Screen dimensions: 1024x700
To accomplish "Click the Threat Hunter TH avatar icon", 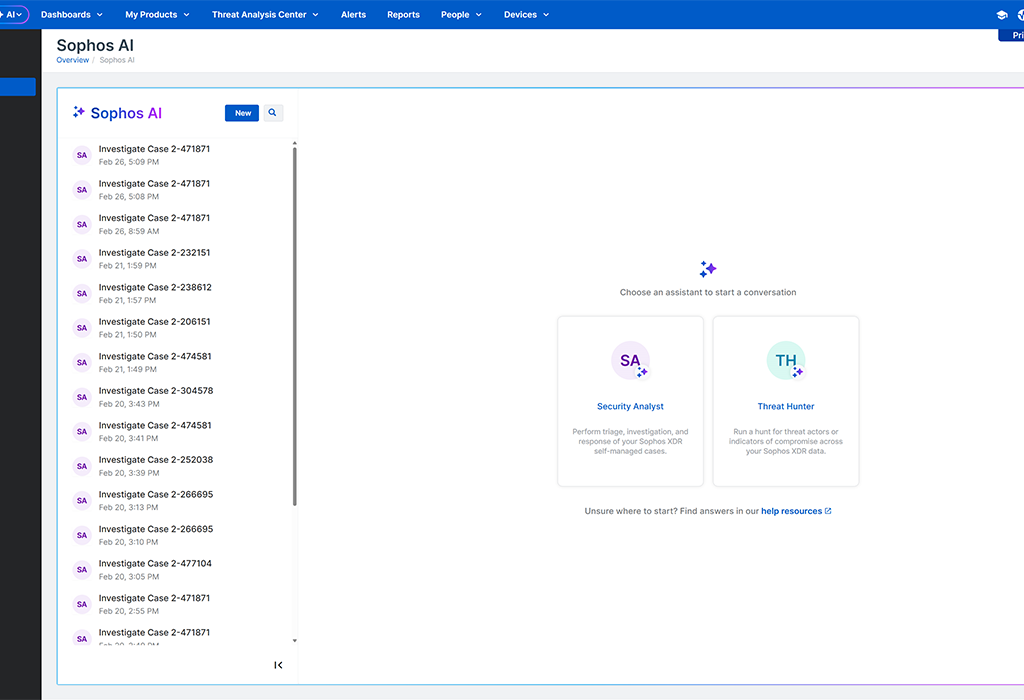I will (x=786, y=361).
